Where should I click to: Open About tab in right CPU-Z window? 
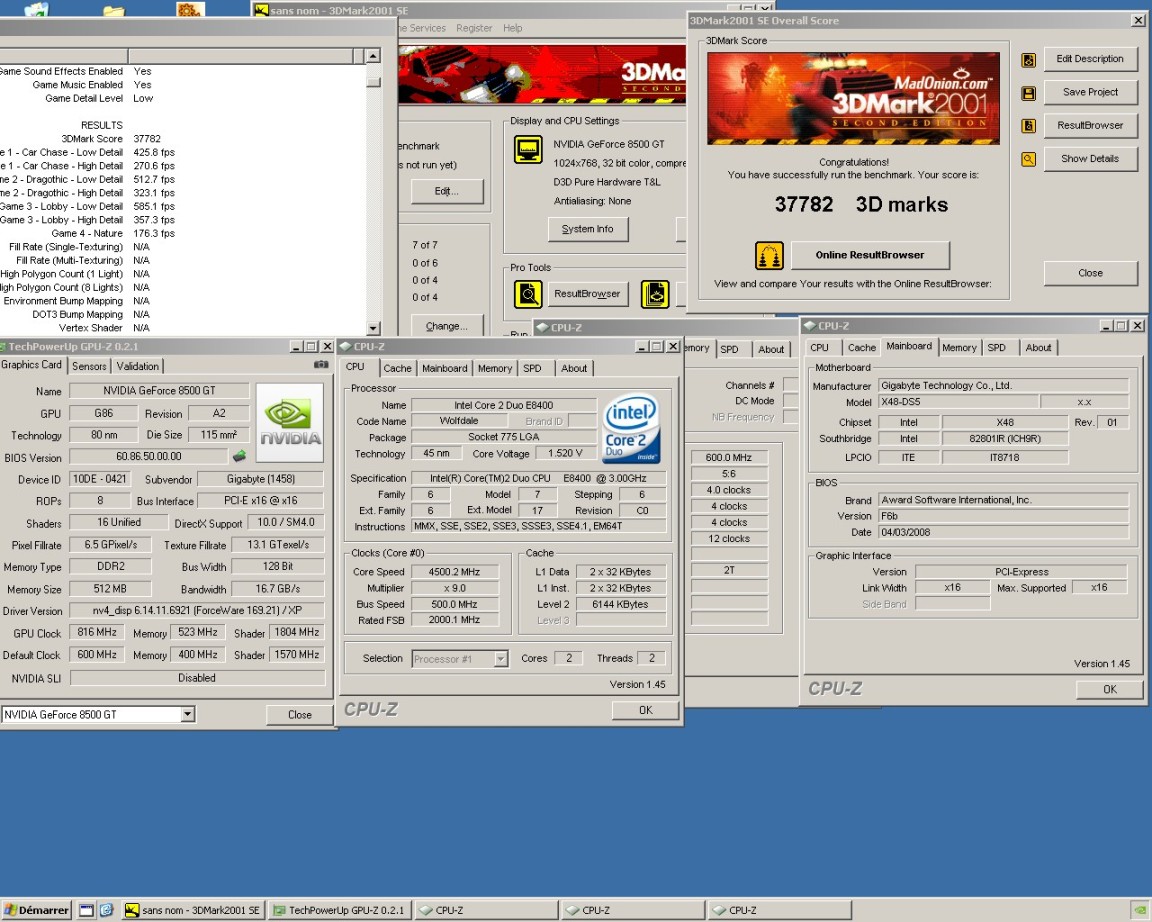pyautogui.click(x=1038, y=347)
